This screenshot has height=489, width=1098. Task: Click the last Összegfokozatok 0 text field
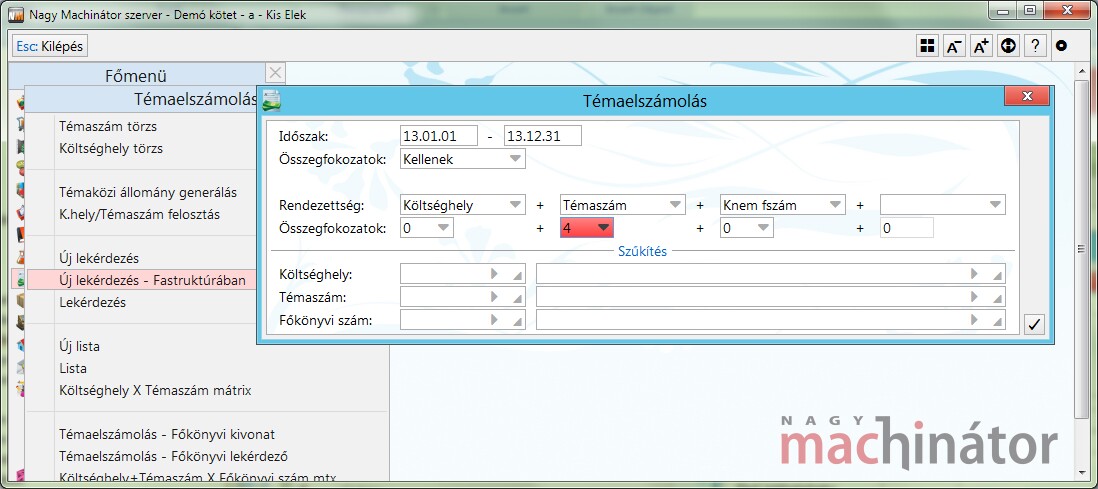pos(907,228)
